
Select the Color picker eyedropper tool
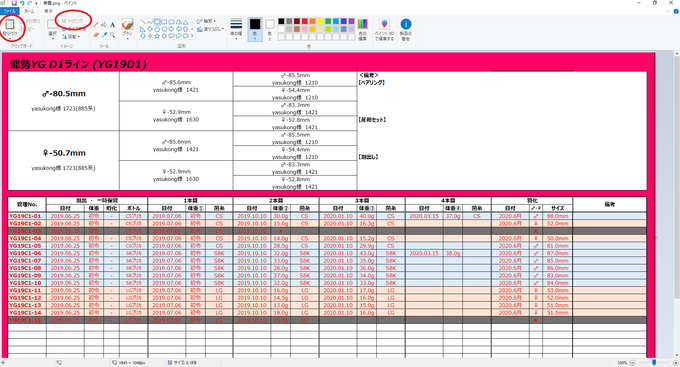point(104,35)
